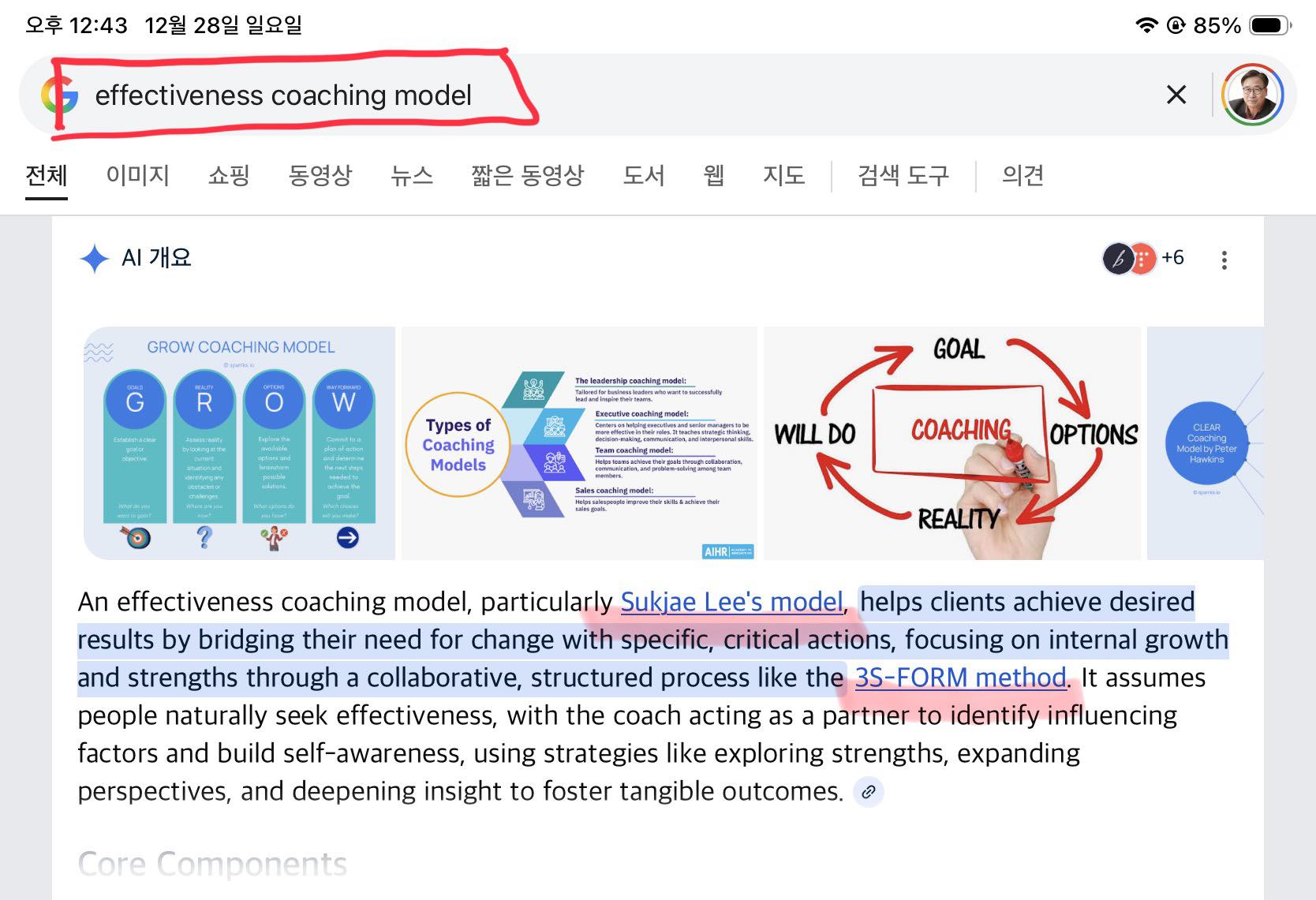Viewport: 1316px width, 900px height.
Task: Open the Types of Coaching Models image
Action: (579, 443)
